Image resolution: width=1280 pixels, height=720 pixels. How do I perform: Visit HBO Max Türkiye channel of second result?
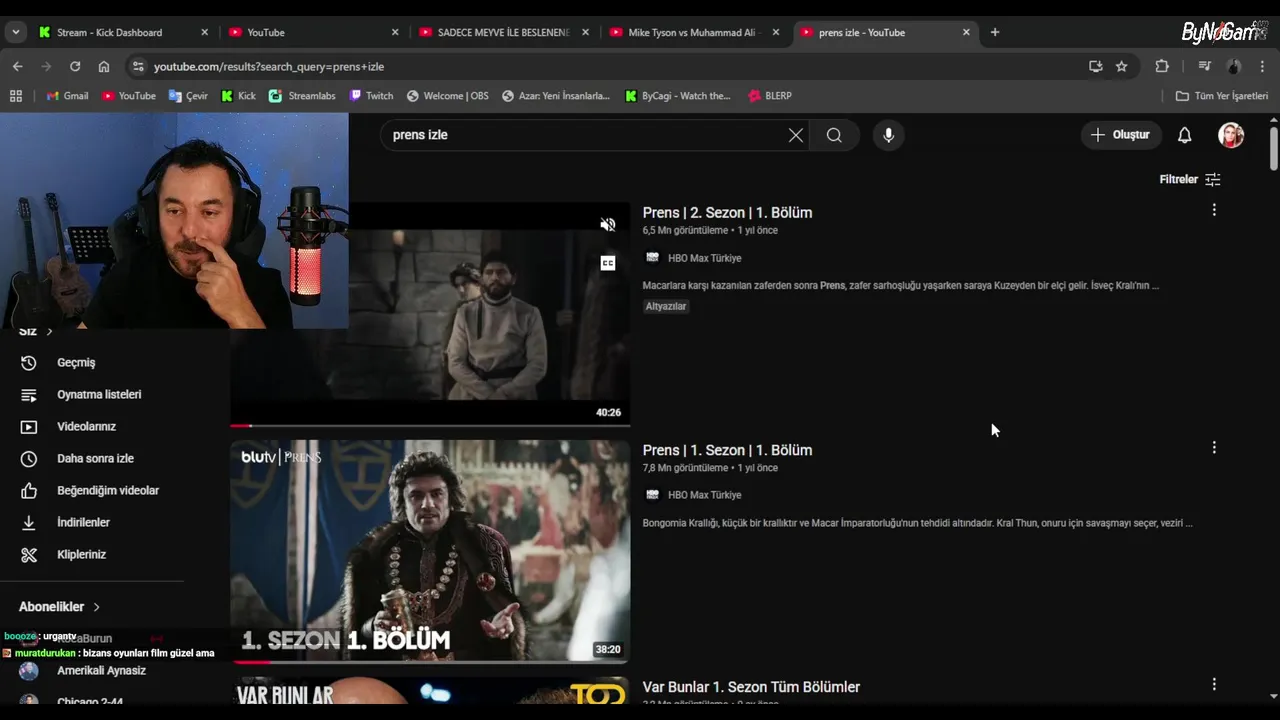tap(704, 495)
